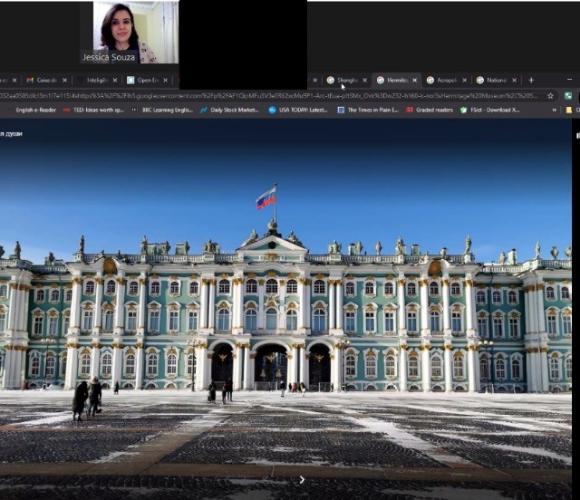
Task: Click the Winter Palace photo
Action: tap(286, 309)
